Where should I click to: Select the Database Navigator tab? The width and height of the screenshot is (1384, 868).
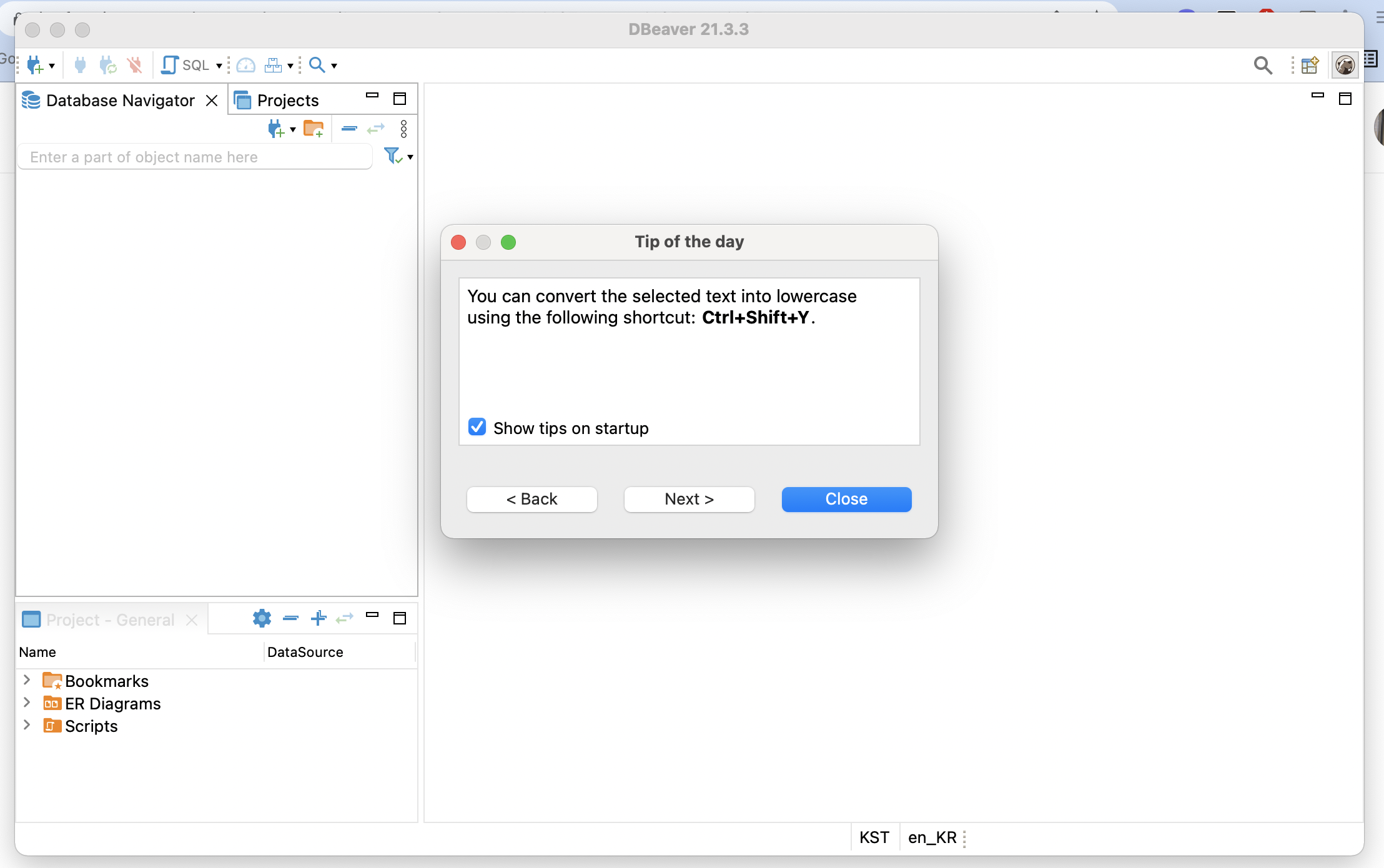pyautogui.click(x=120, y=100)
